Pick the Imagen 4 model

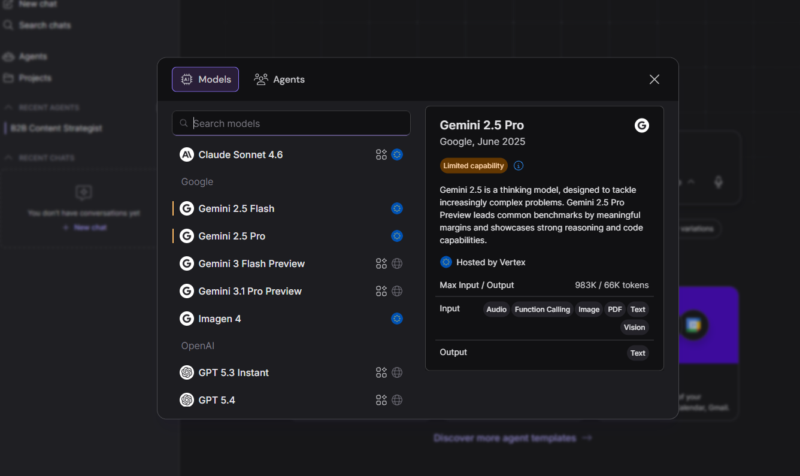pyautogui.click(x=291, y=319)
